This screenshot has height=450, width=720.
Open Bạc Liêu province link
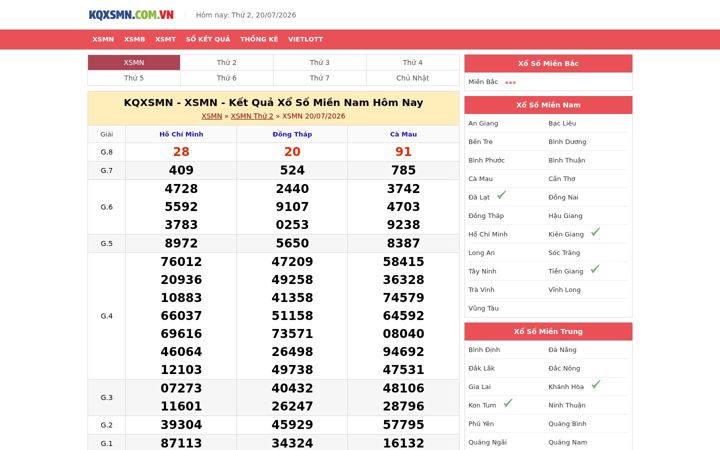point(562,123)
